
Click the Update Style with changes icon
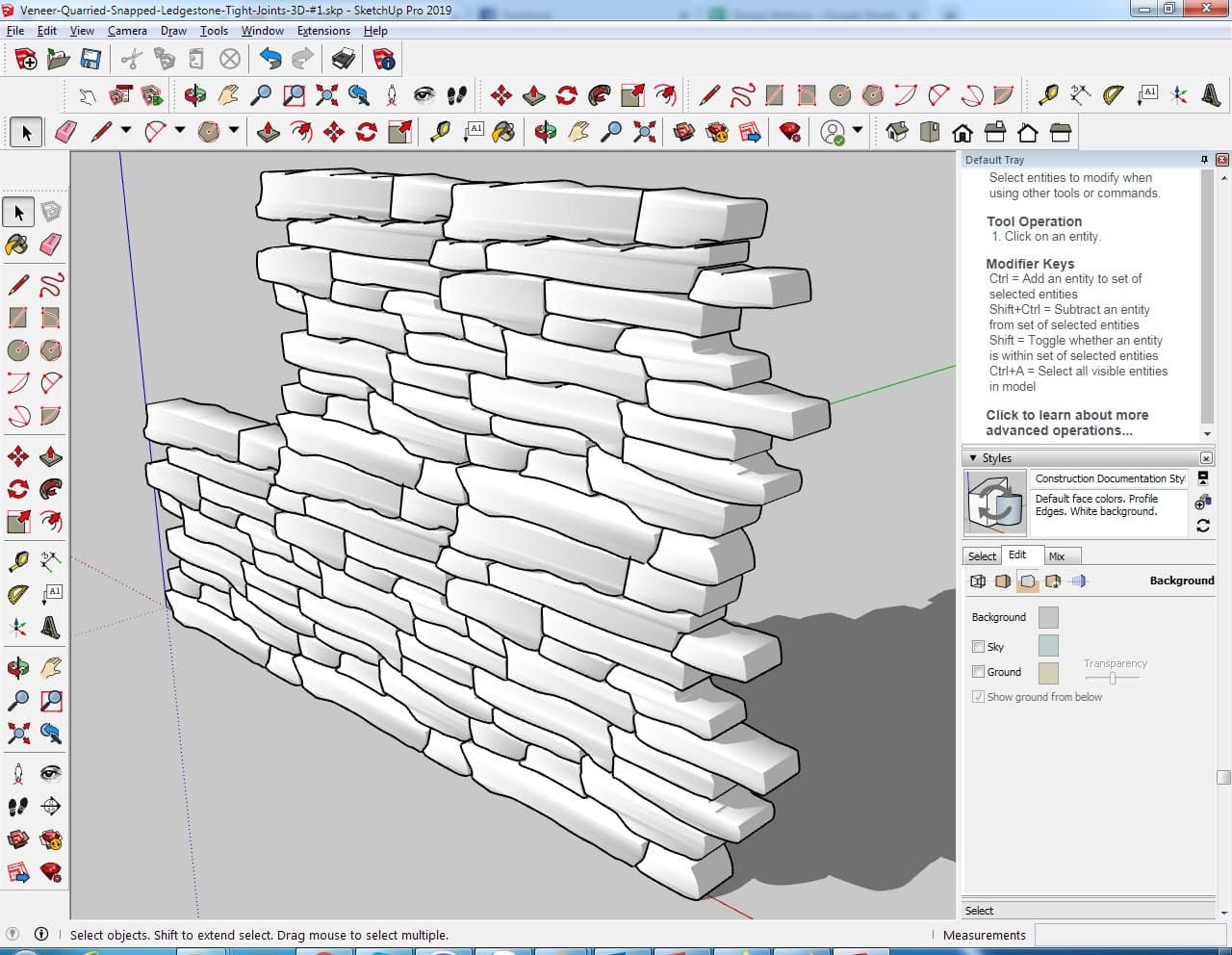tap(1203, 526)
